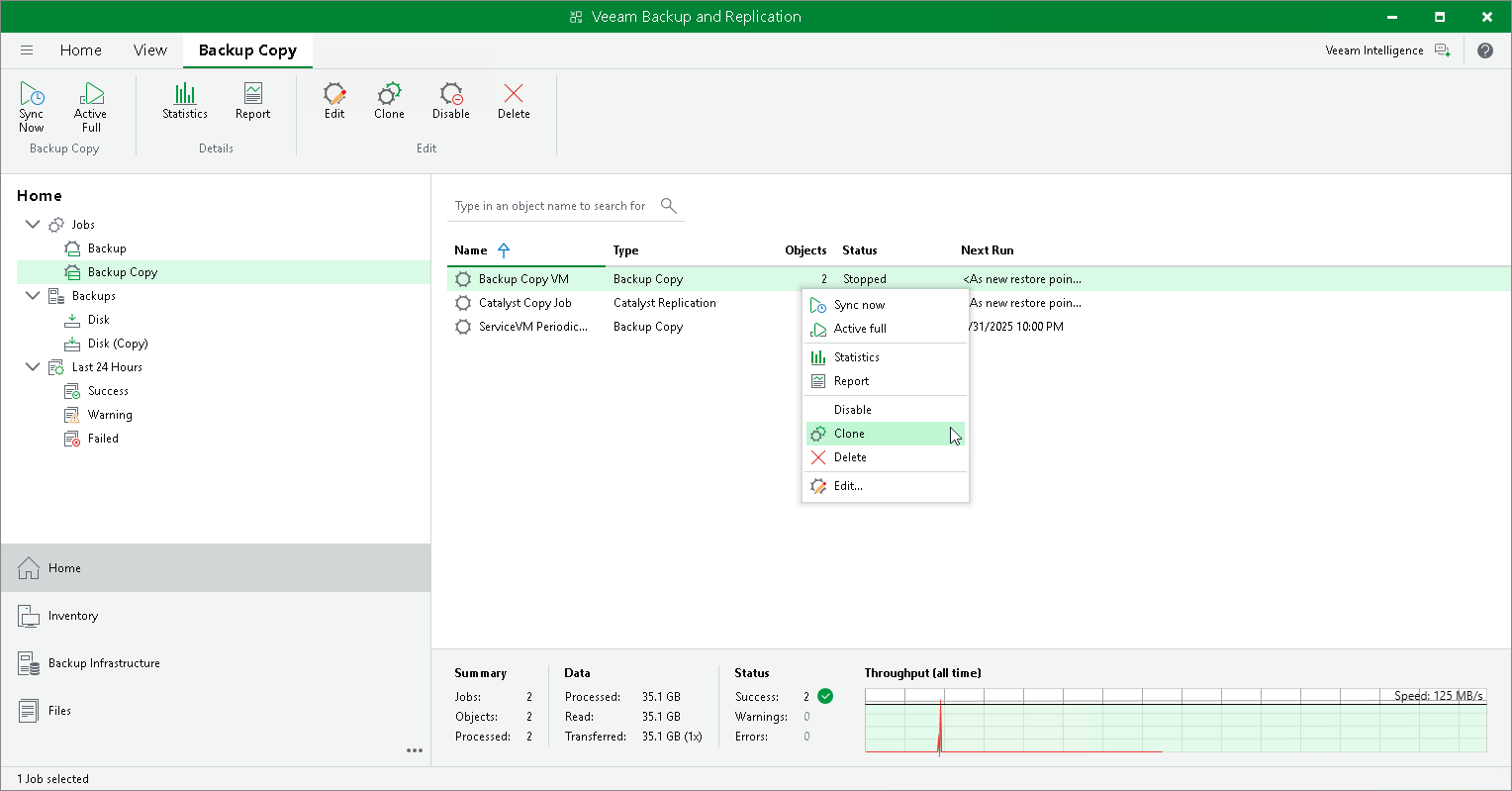Collapse the Jobs tree node
The width and height of the screenshot is (1512, 791).
(x=33, y=225)
